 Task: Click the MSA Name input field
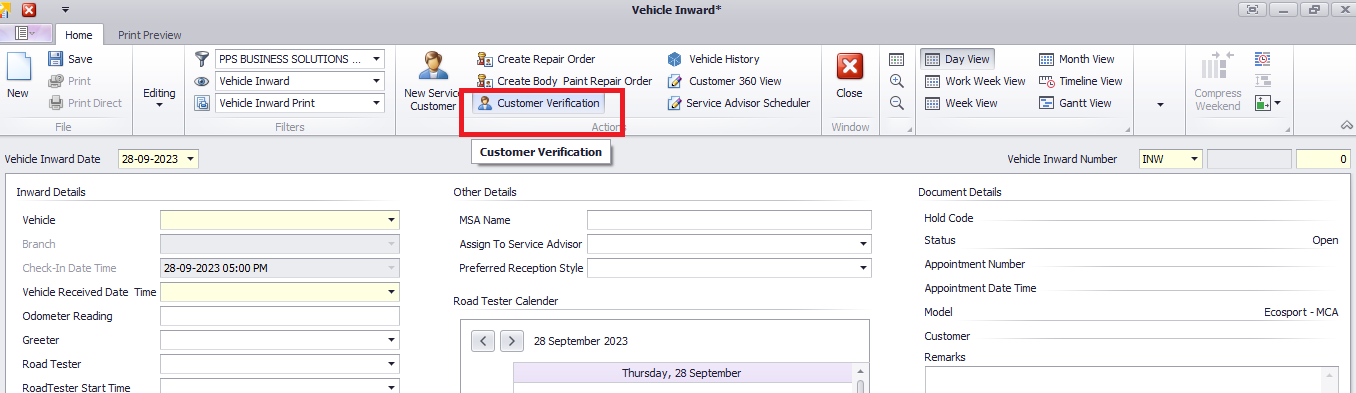pyautogui.click(x=729, y=220)
